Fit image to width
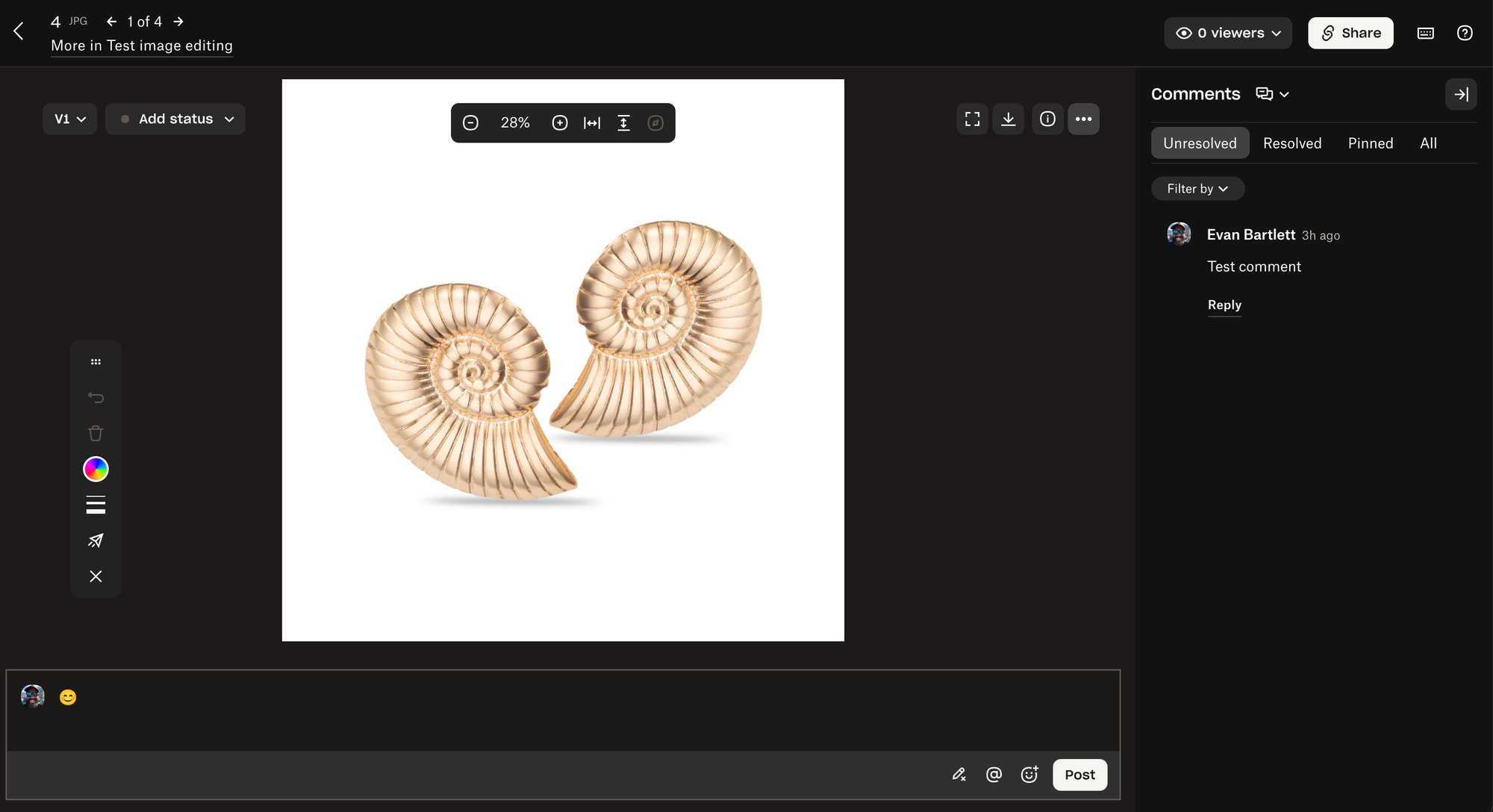 pyautogui.click(x=592, y=123)
